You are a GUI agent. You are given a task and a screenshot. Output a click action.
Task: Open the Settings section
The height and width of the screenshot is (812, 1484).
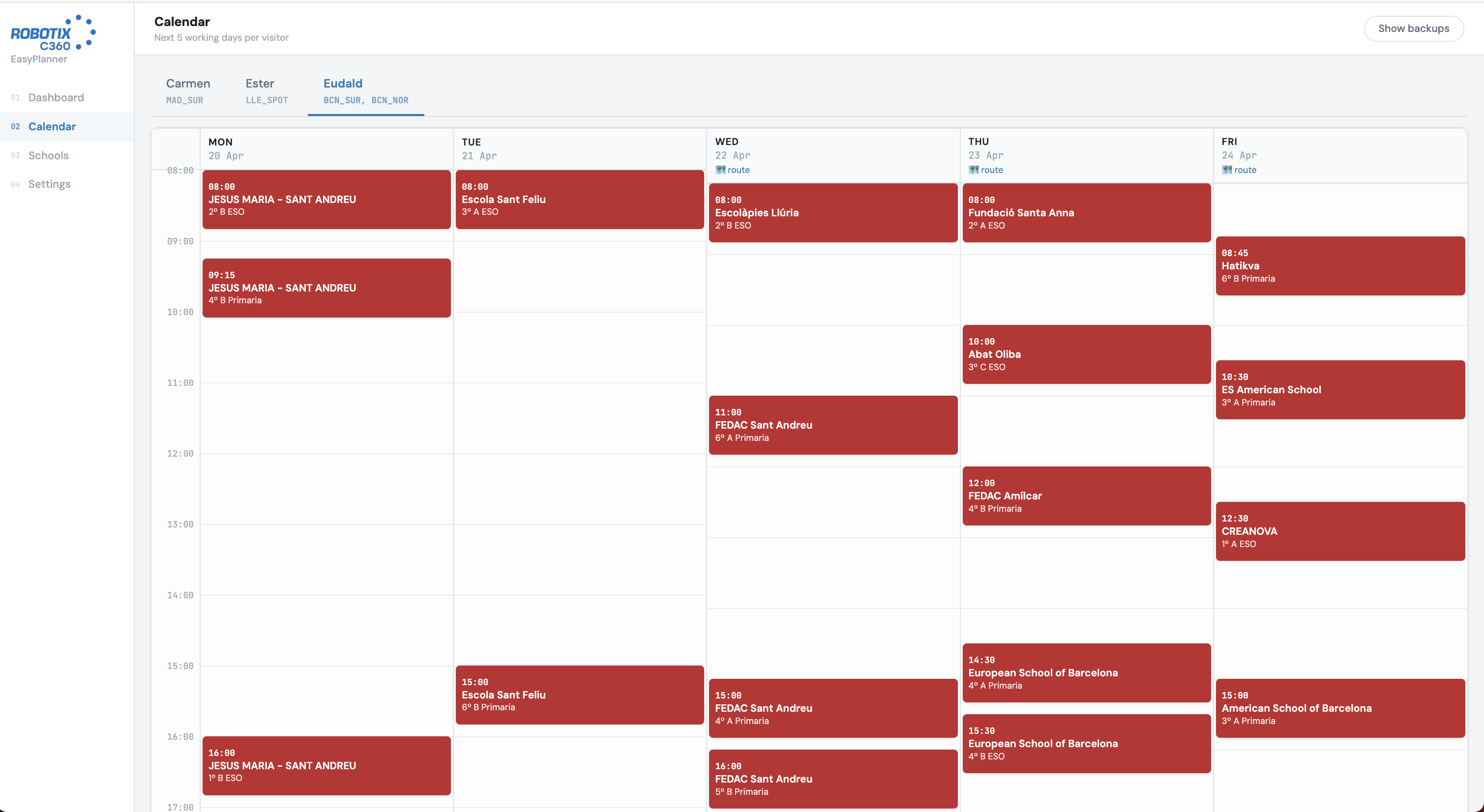tap(50, 184)
